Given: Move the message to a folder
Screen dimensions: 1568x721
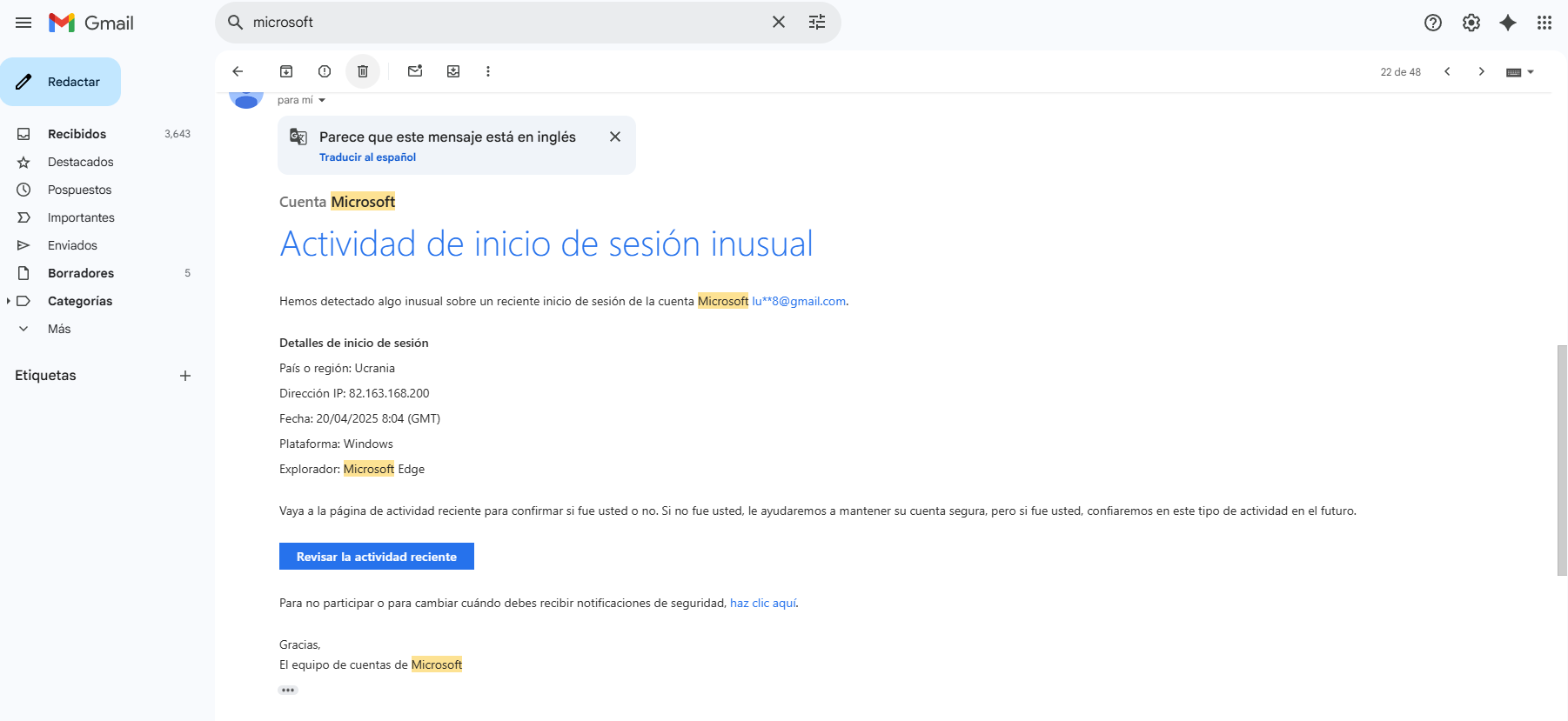Looking at the screenshot, I should tap(453, 71).
